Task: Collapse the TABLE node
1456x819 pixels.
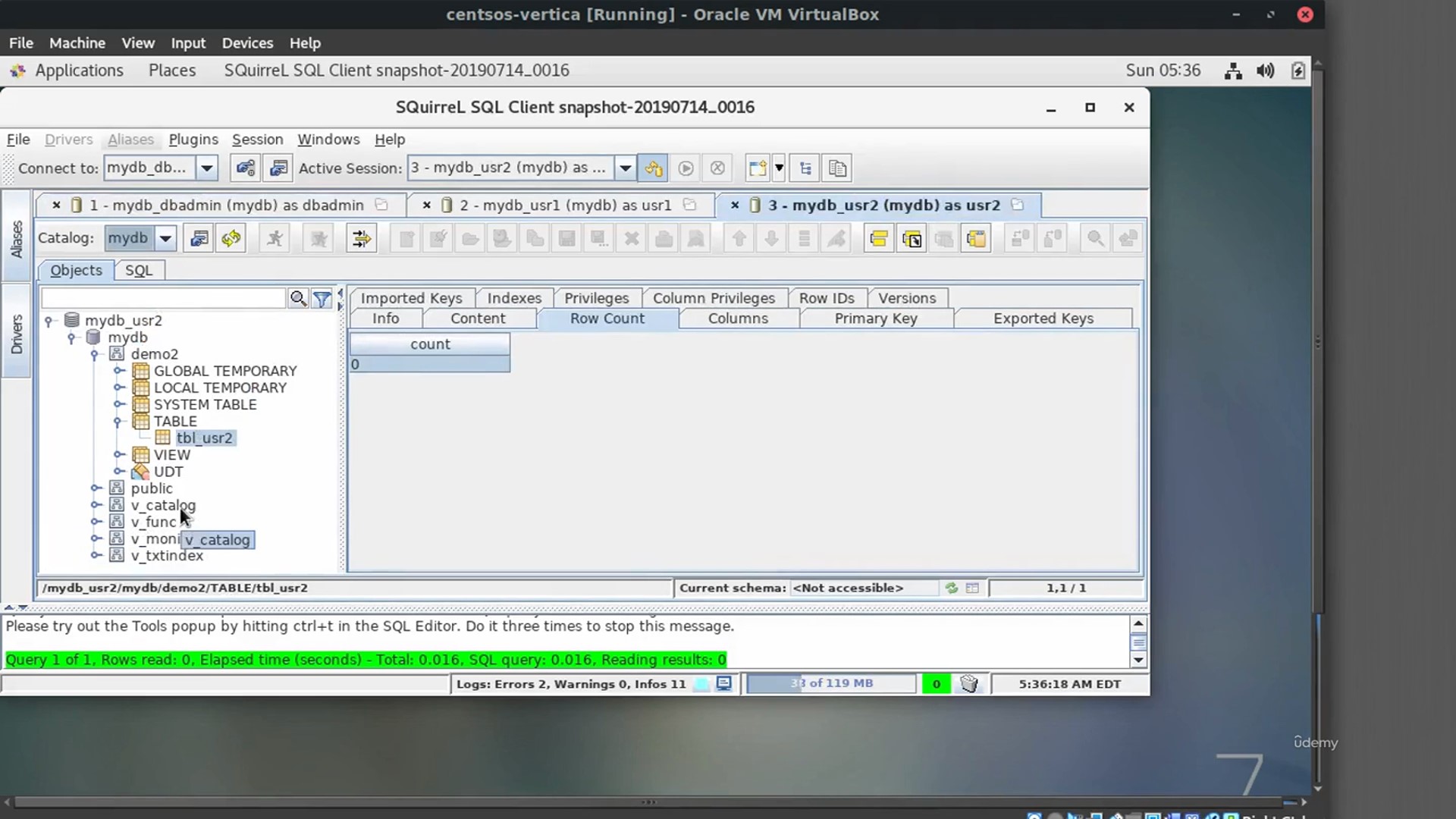Action: coord(118,421)
